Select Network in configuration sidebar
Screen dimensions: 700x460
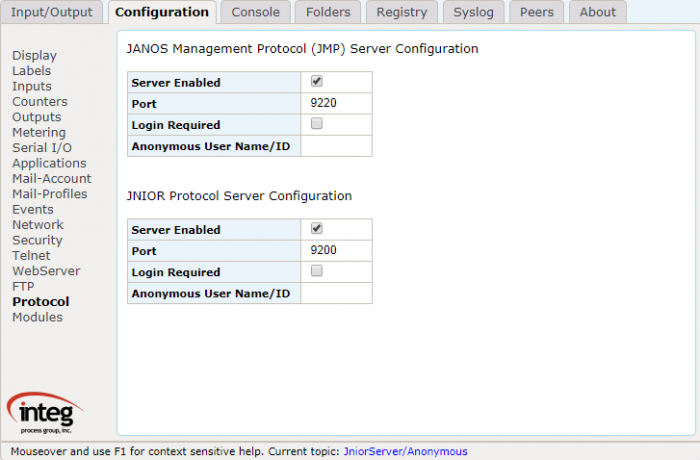click(x=38, y=225)
